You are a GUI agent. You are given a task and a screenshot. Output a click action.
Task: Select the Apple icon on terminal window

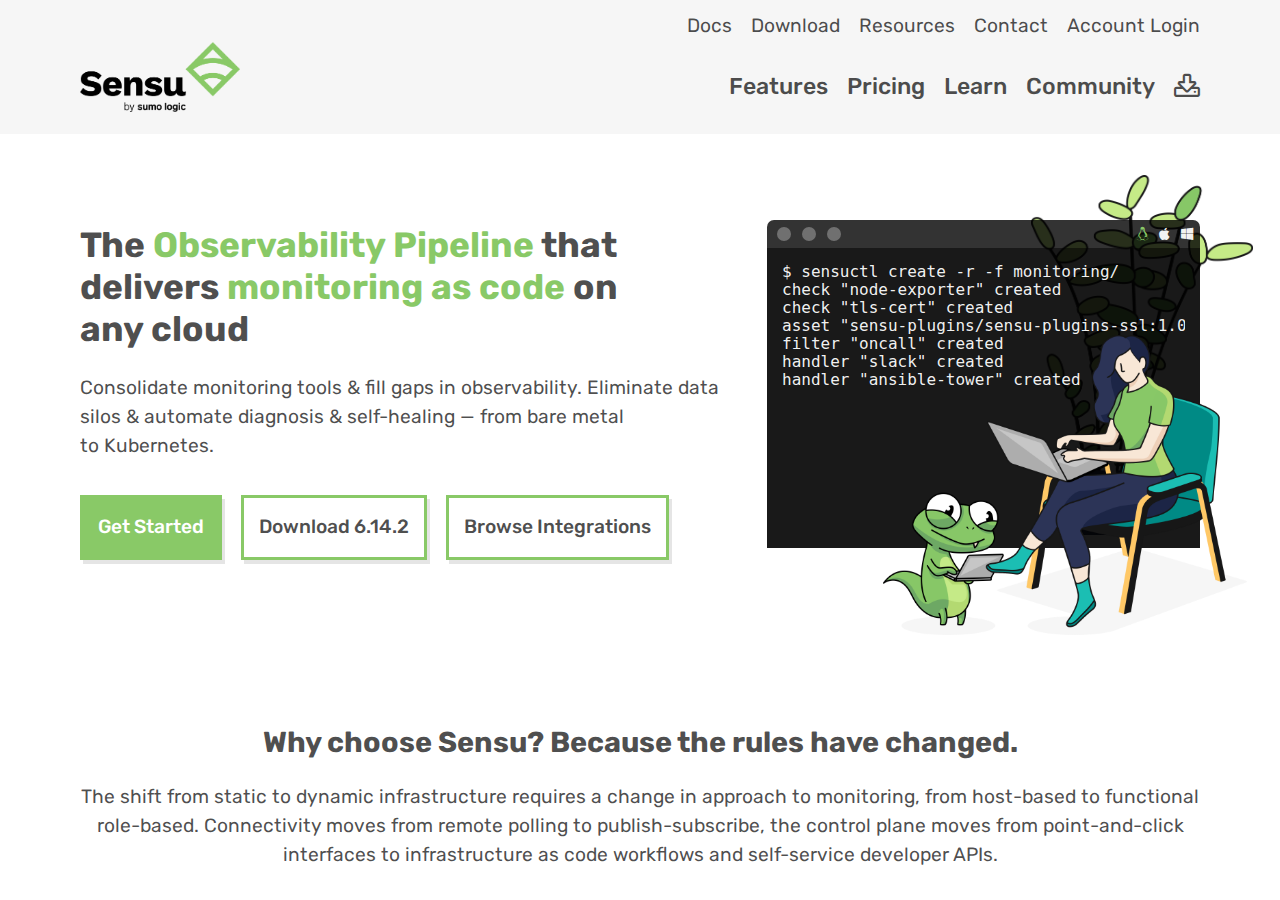pos(1165,234)
